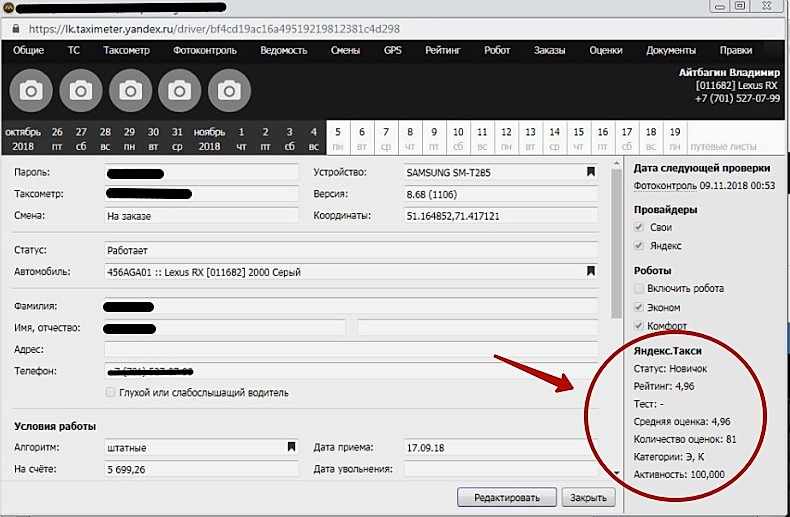790x517 pixels.
Task: Open the first camera photo placeholder
Action: (x=31, y=91)
